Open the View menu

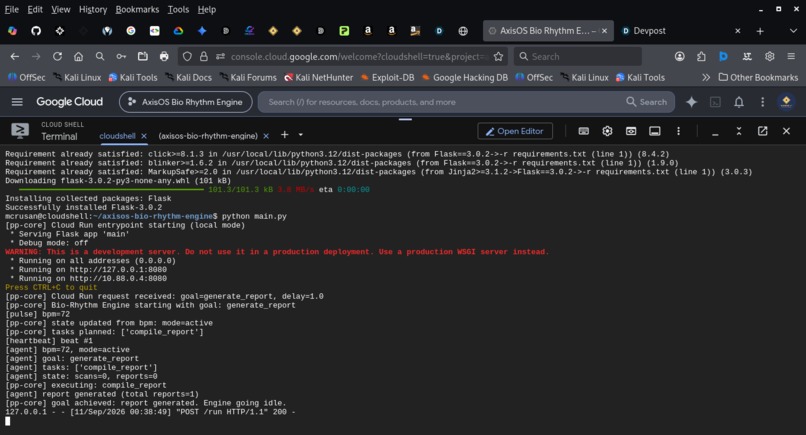pos(61,9)
